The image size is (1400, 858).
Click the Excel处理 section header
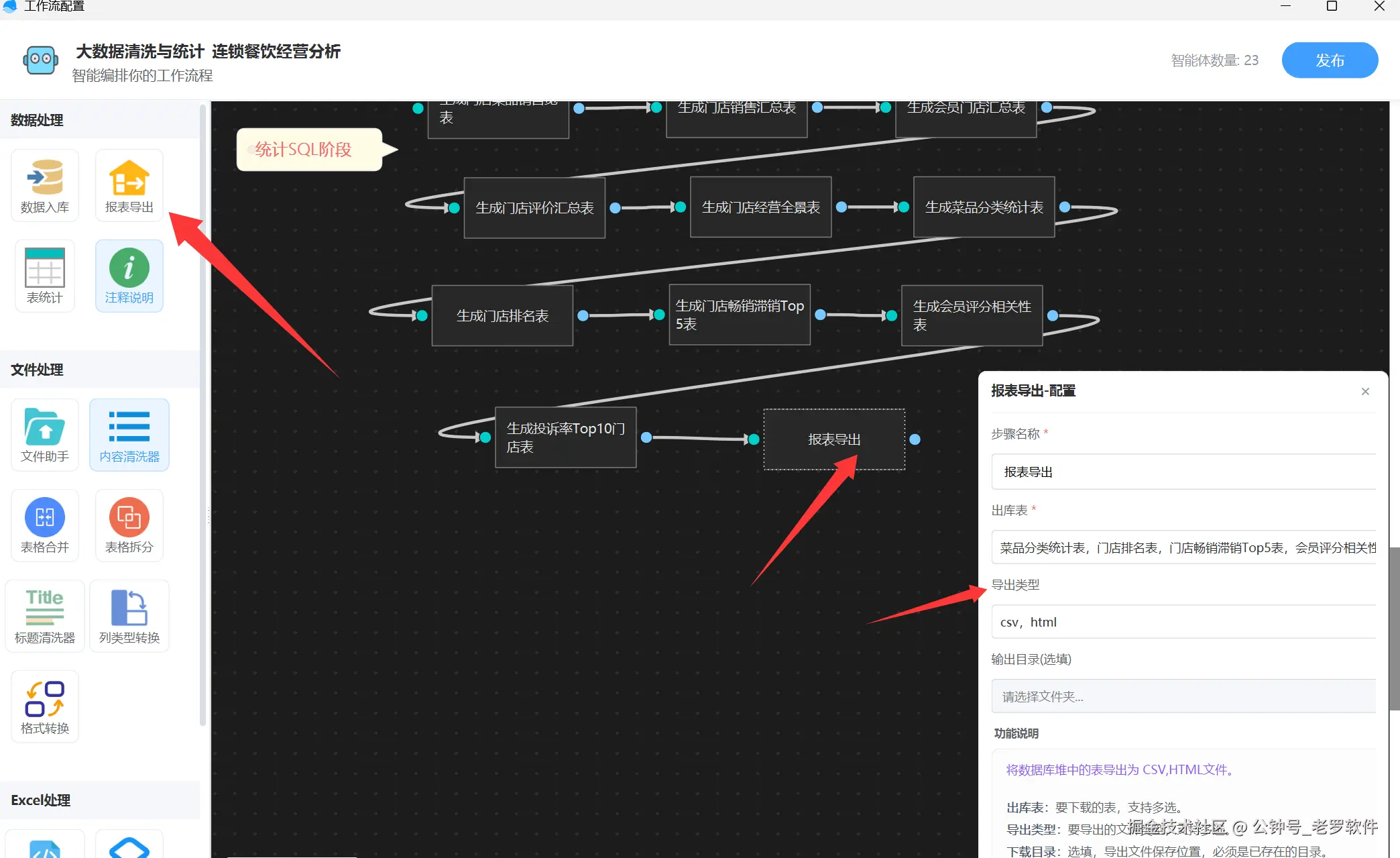[100, 800]
